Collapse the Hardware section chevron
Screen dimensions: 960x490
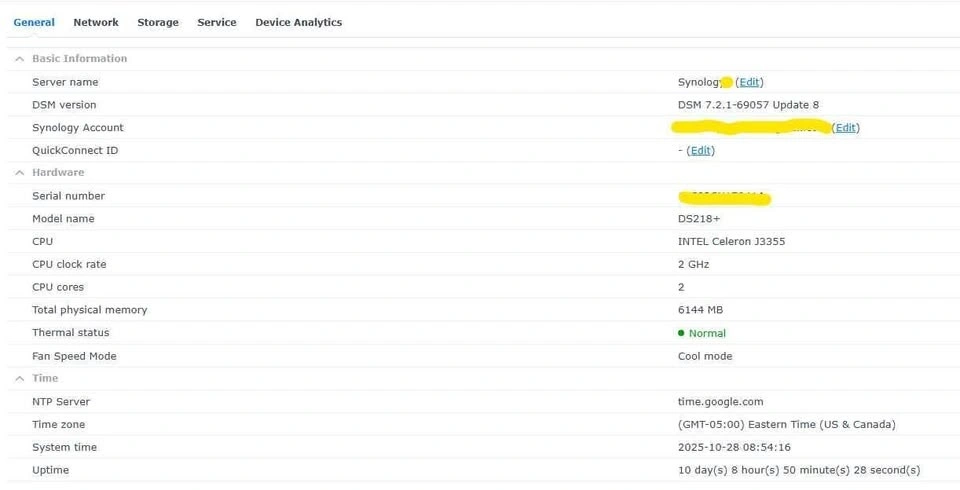pyautogui.click(x=19, y=173)
